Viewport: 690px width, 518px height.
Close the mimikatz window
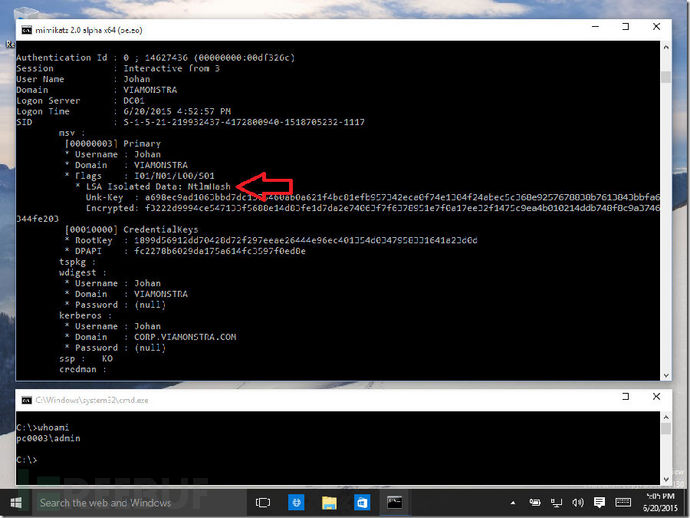656,27
